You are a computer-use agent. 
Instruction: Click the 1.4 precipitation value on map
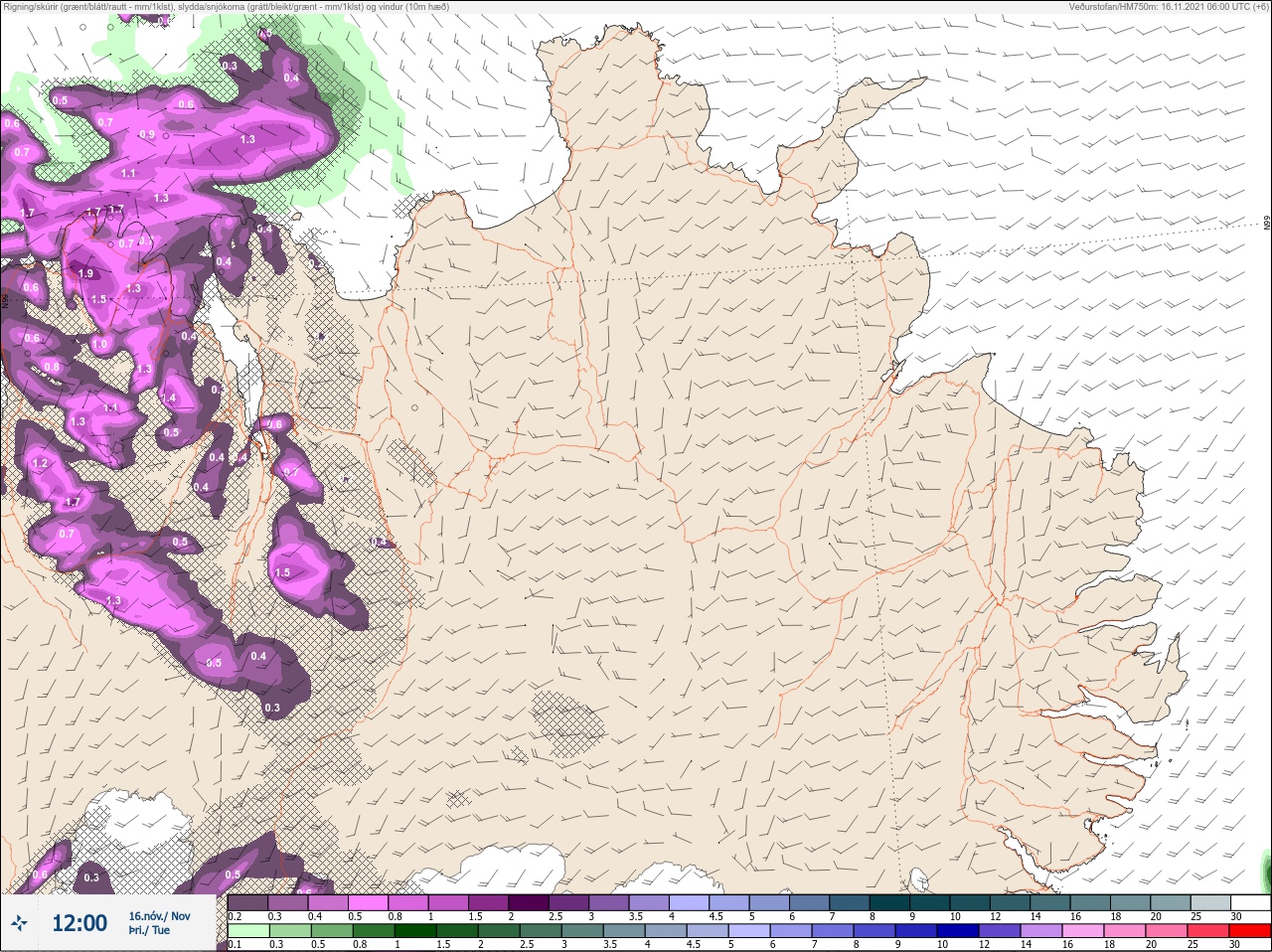(x=167, y=397)
